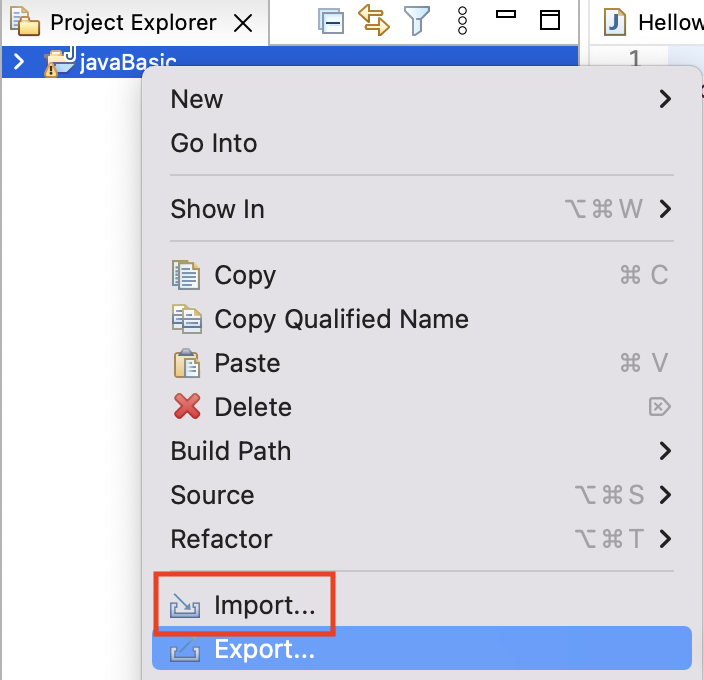Choose Paste from the context menu
Screen dimensions: 704x680
click(422, 363)
